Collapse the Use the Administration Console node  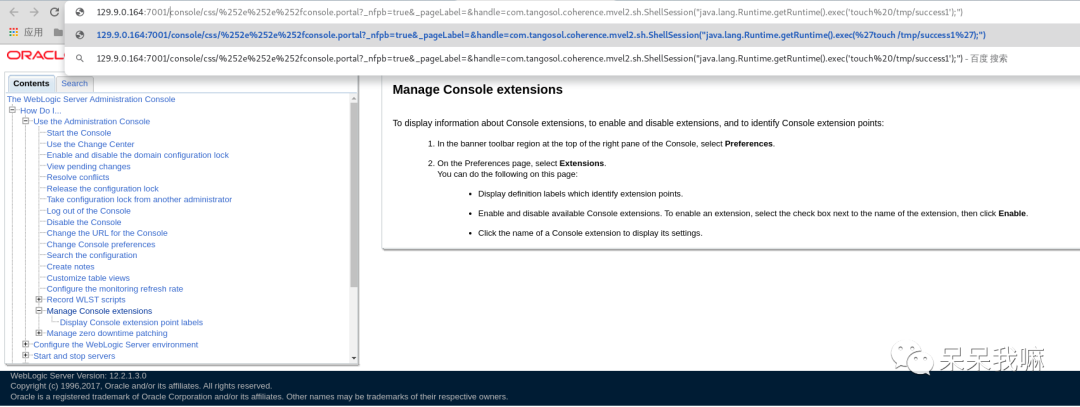[x=25, y=121]
